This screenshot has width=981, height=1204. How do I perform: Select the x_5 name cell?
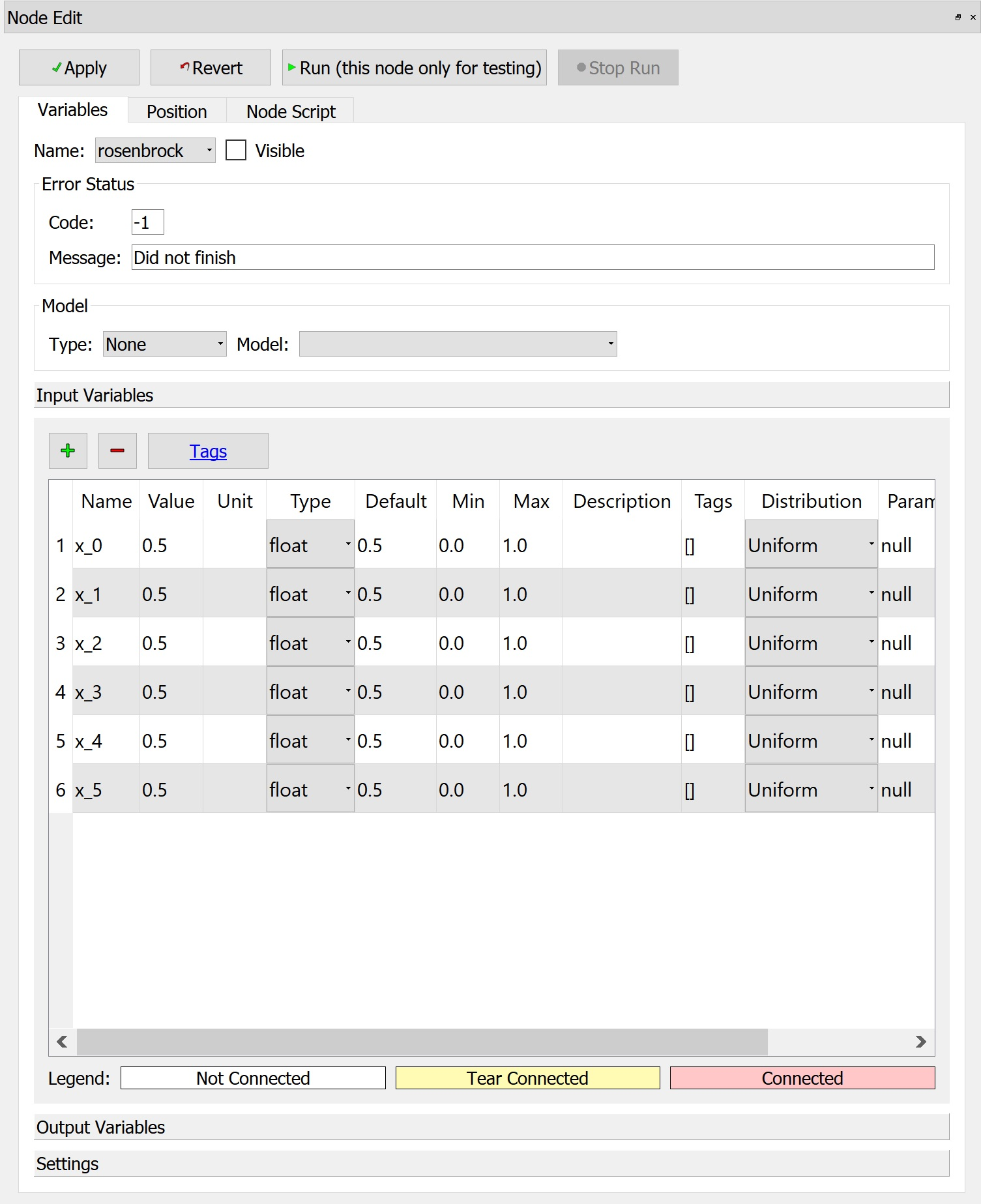click(106, 788)
